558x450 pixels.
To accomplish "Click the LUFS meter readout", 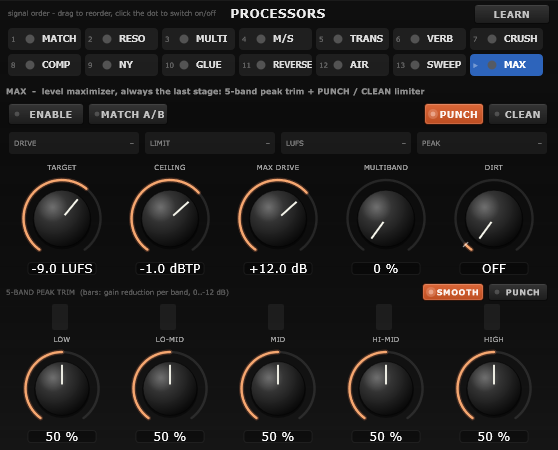I will 346,143.
